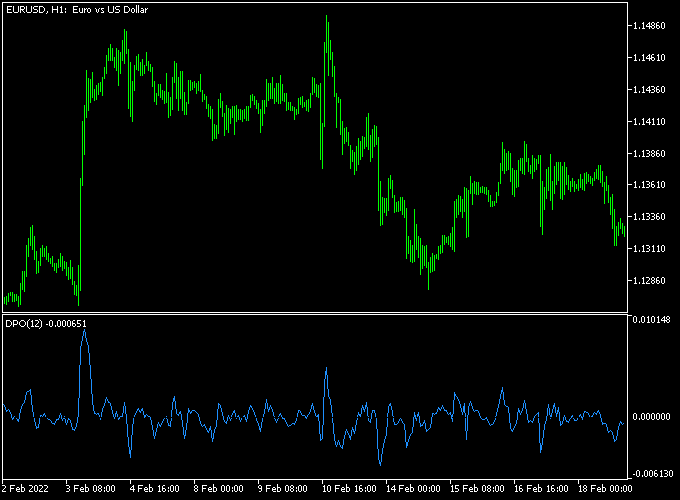
Task: Click the 1.14110 price scale label
Action: point(649,121)
